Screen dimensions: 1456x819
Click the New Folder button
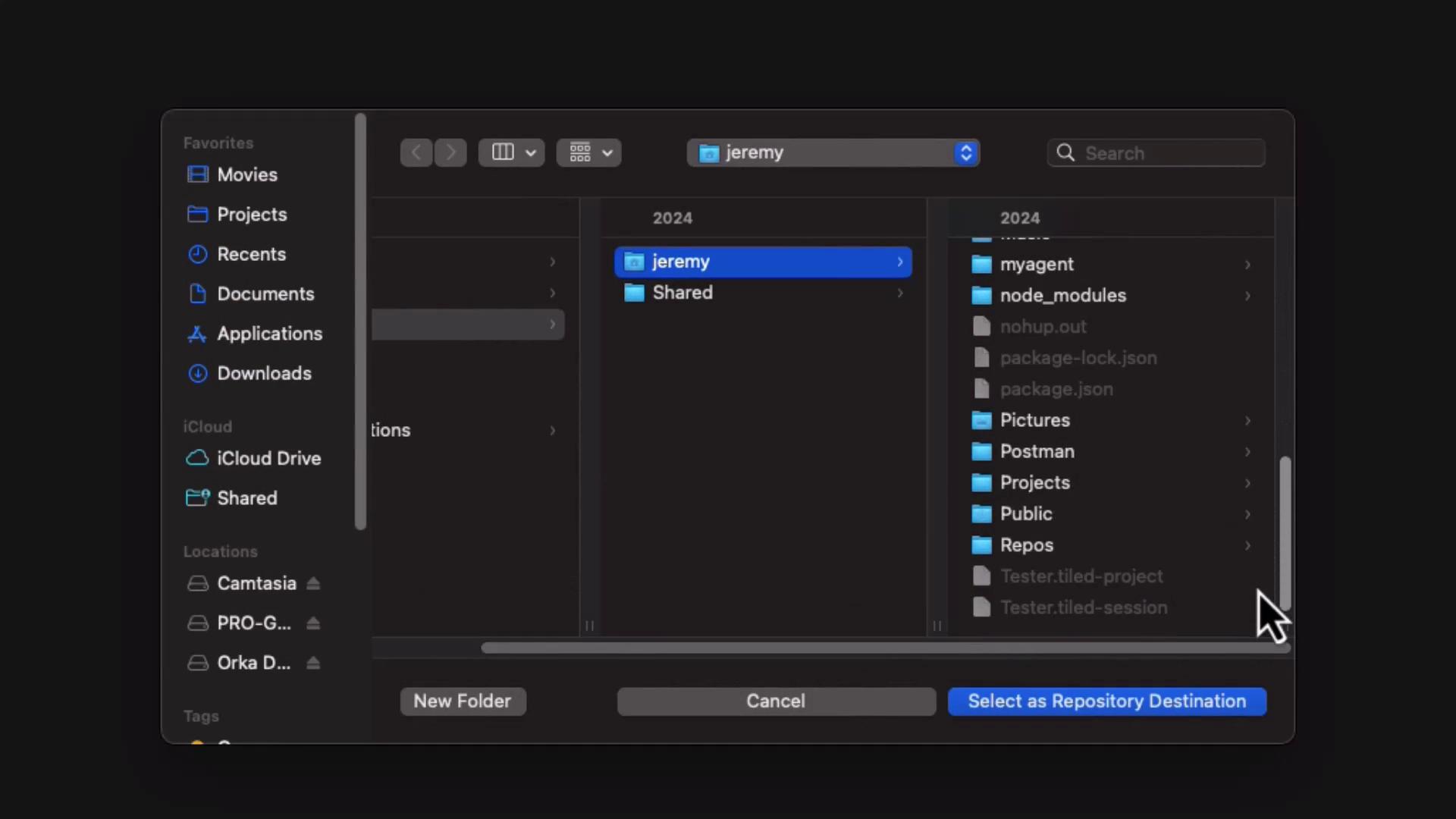[463, 701]
